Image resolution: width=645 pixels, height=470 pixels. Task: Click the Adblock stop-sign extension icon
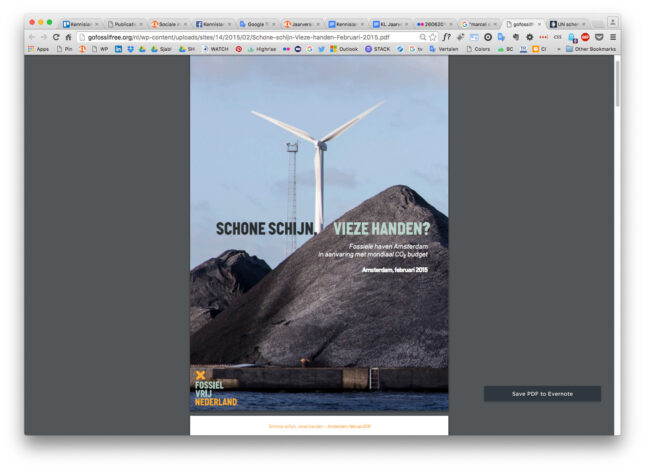click(x=585, y=36)
